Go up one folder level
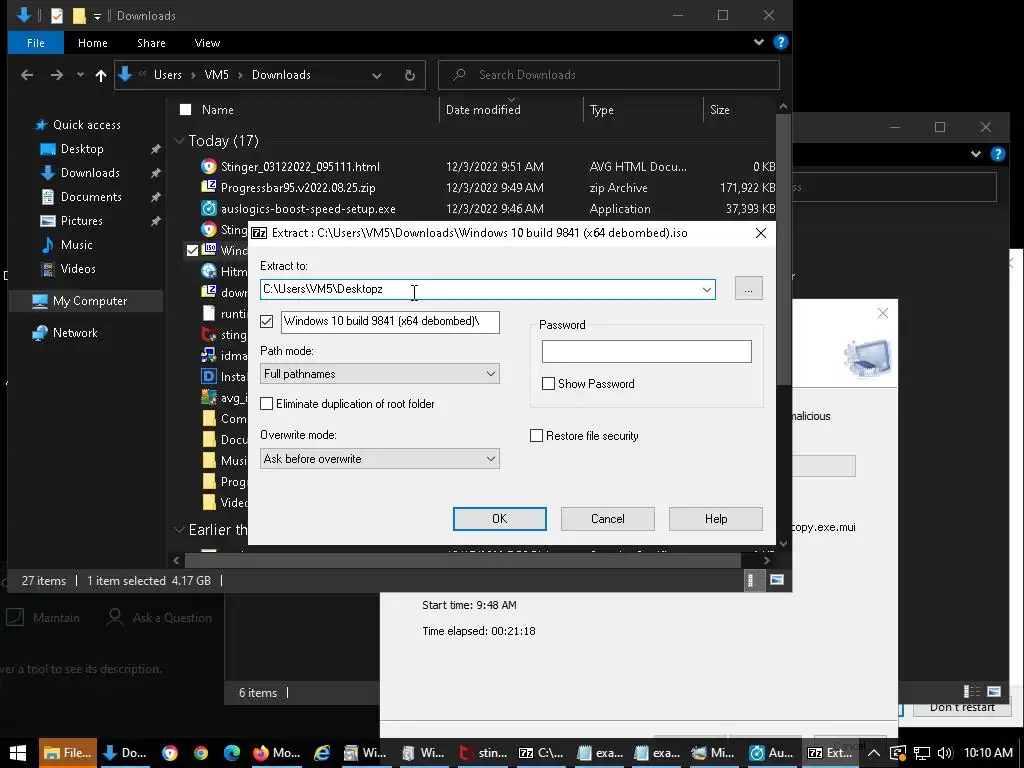1024x768 pixels. pyautogui.click(x=101, y=75)
